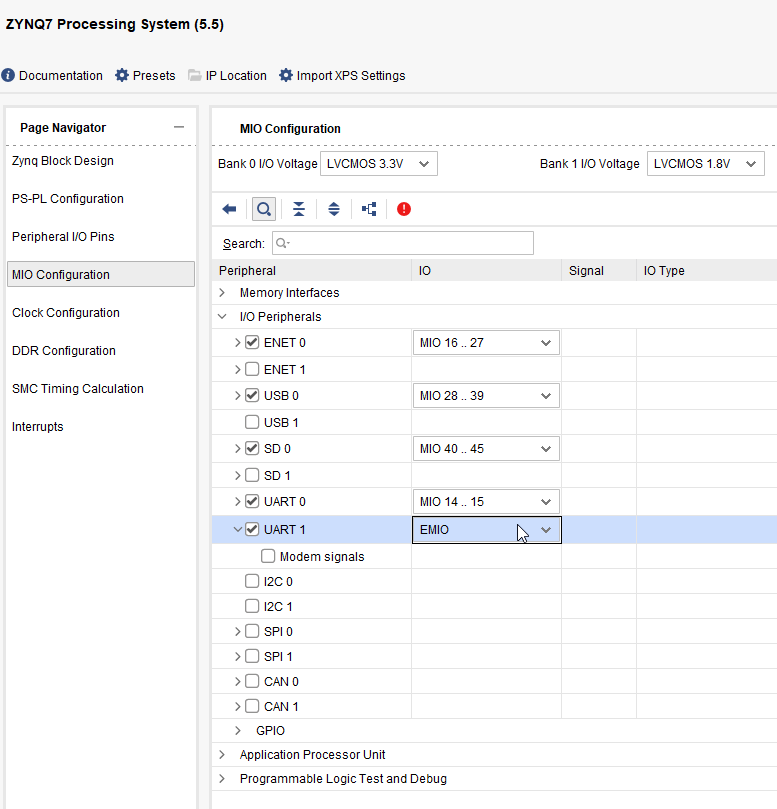Expand Application Processor Unit node

pyautogui.click(x=222, y=754)
